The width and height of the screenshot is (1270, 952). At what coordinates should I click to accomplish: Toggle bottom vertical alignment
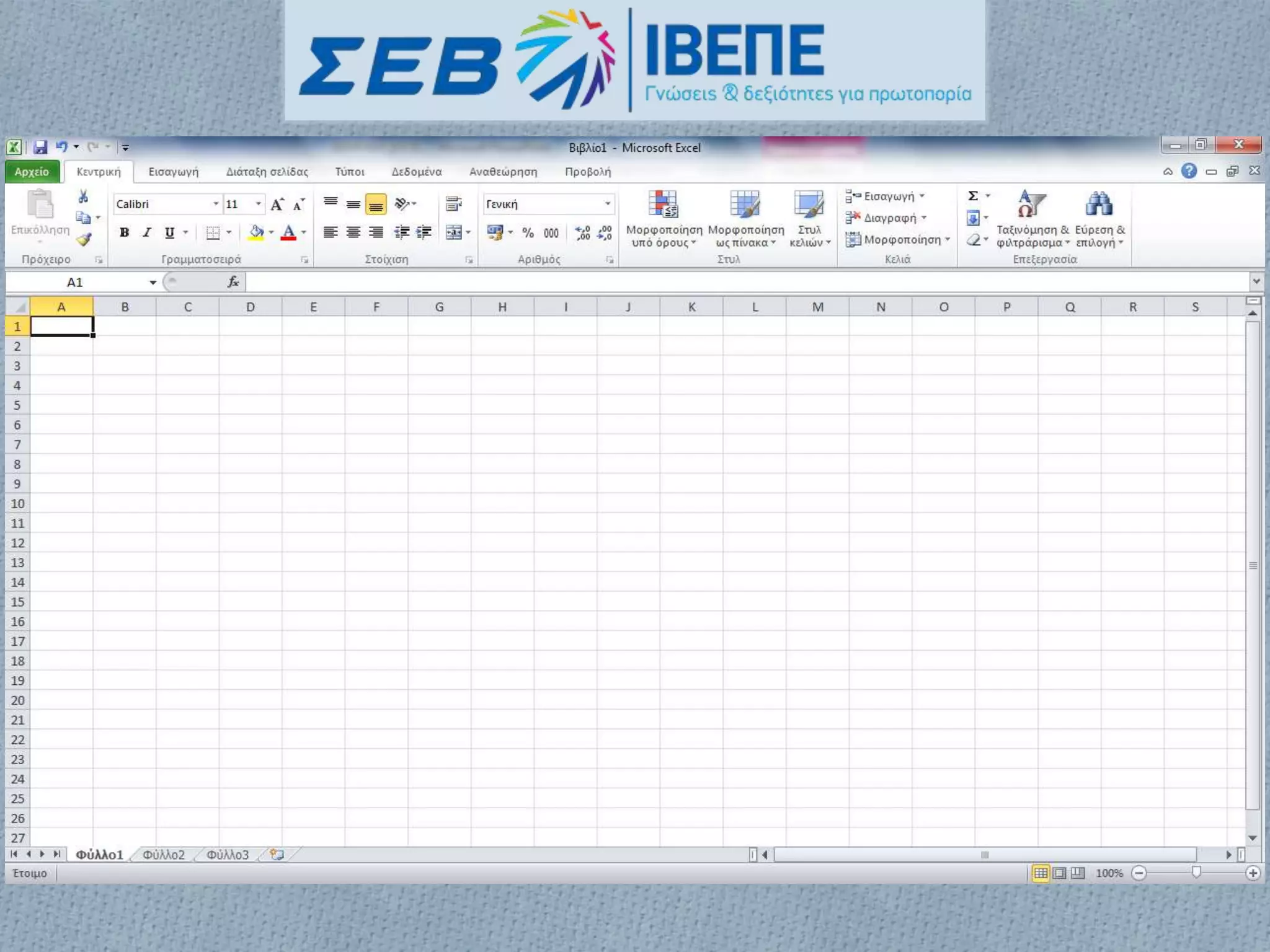click(x=376, y=204)
